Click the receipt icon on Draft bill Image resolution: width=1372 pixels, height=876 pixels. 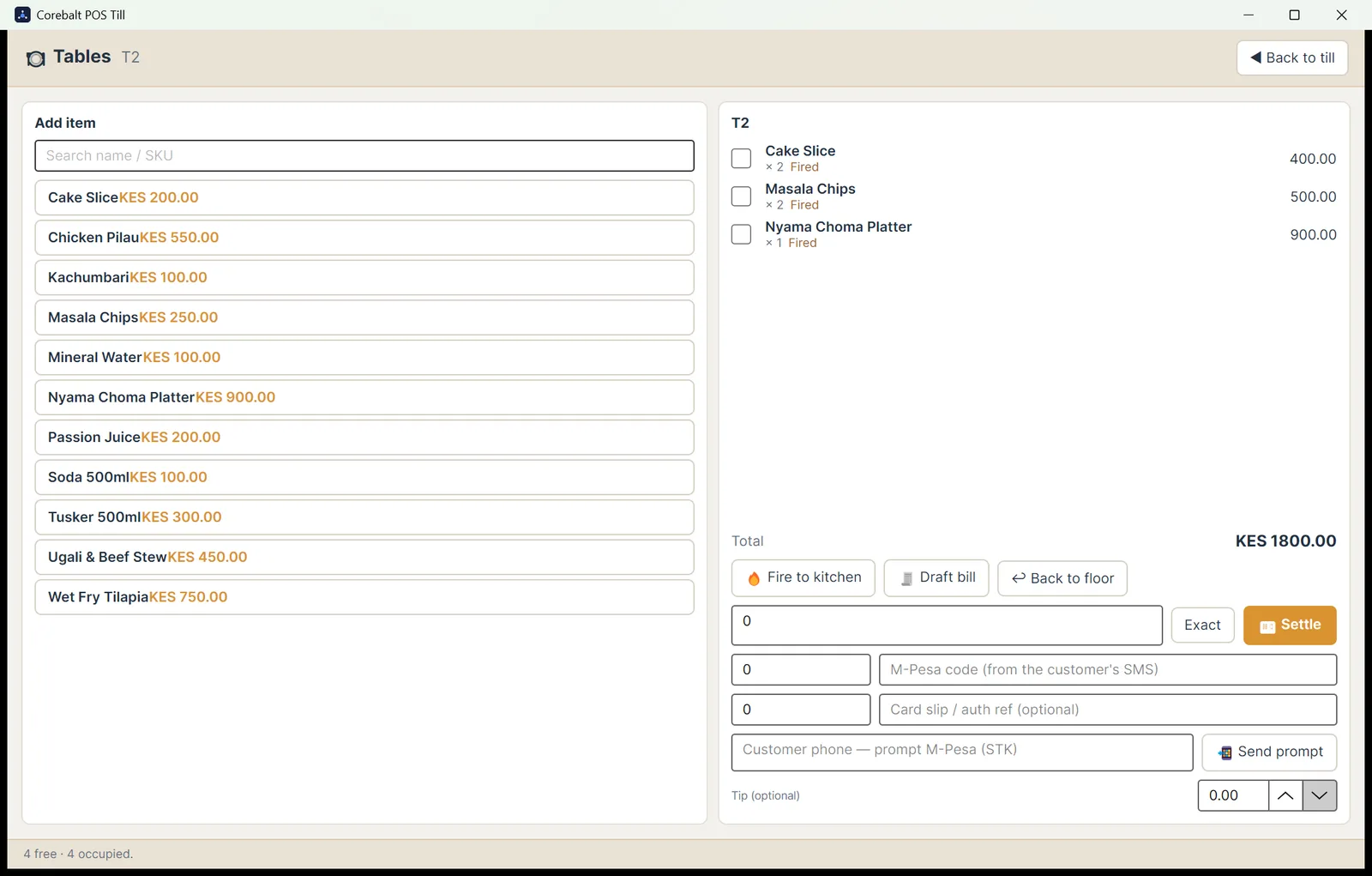(906, 578)
